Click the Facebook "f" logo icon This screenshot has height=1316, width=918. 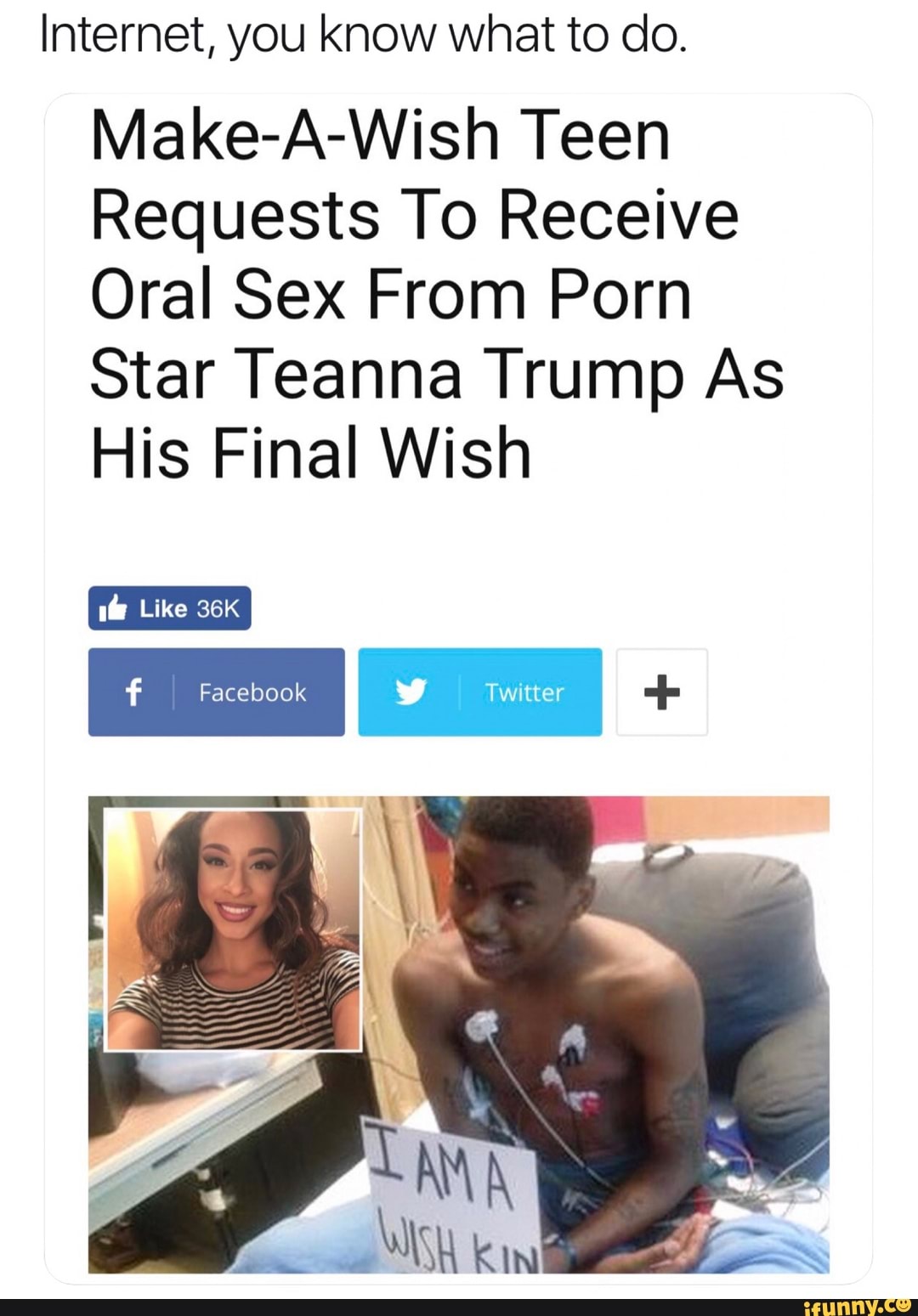pyautogui.click(x=132, y=692)
